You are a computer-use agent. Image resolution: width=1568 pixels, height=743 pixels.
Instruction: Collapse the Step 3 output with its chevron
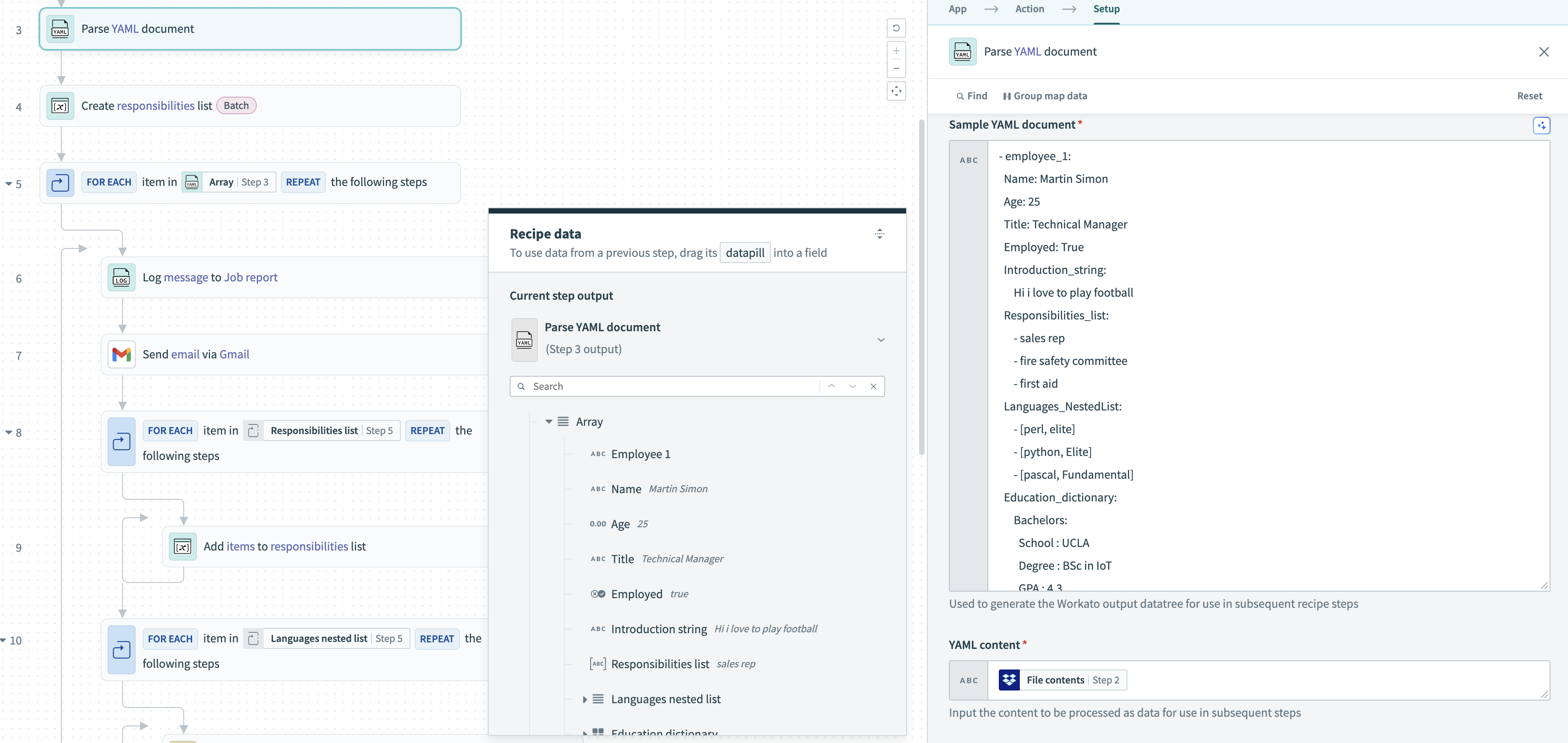881,339
